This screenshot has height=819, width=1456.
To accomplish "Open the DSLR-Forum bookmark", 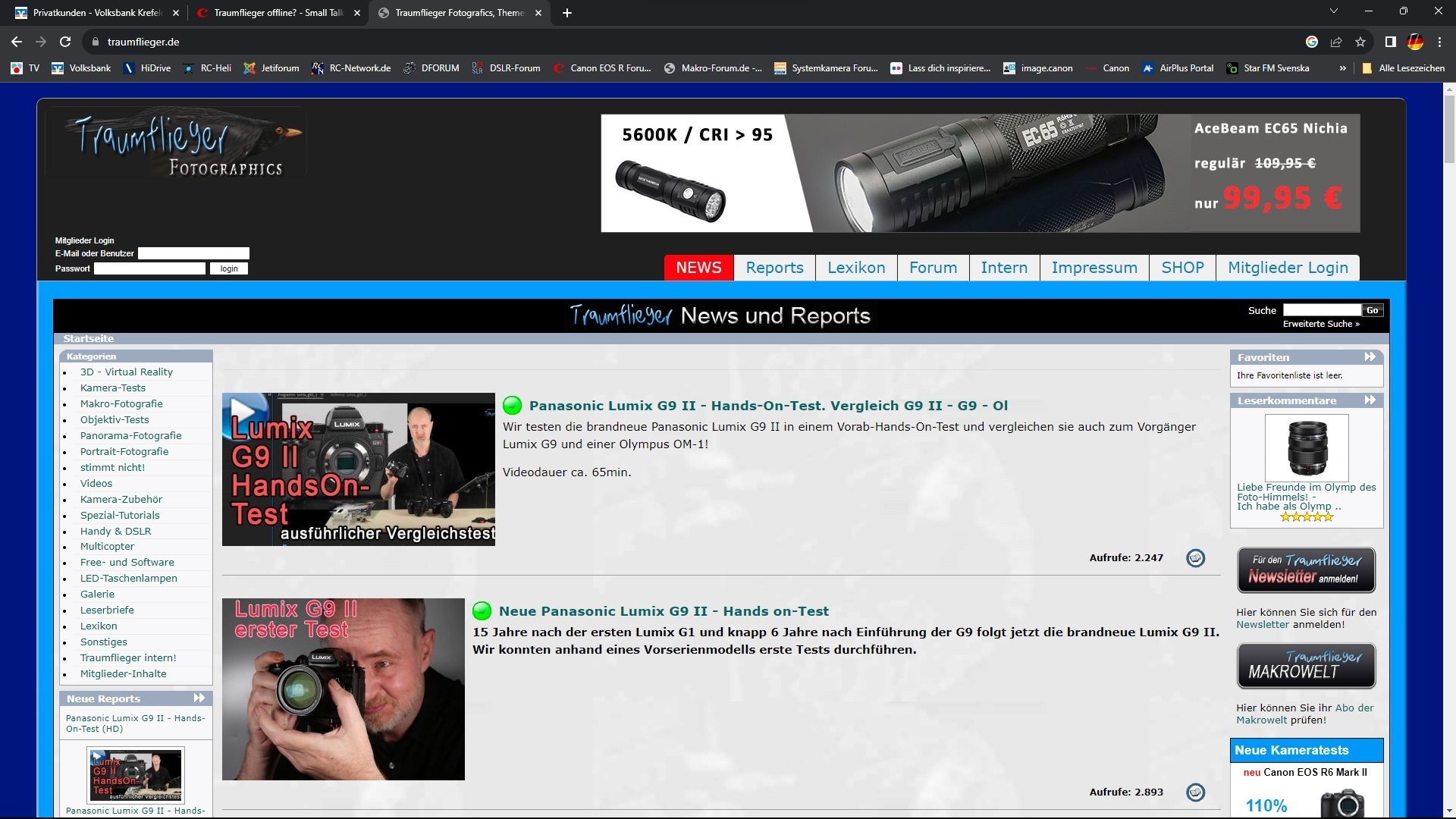I will click(x=507, y=68).
